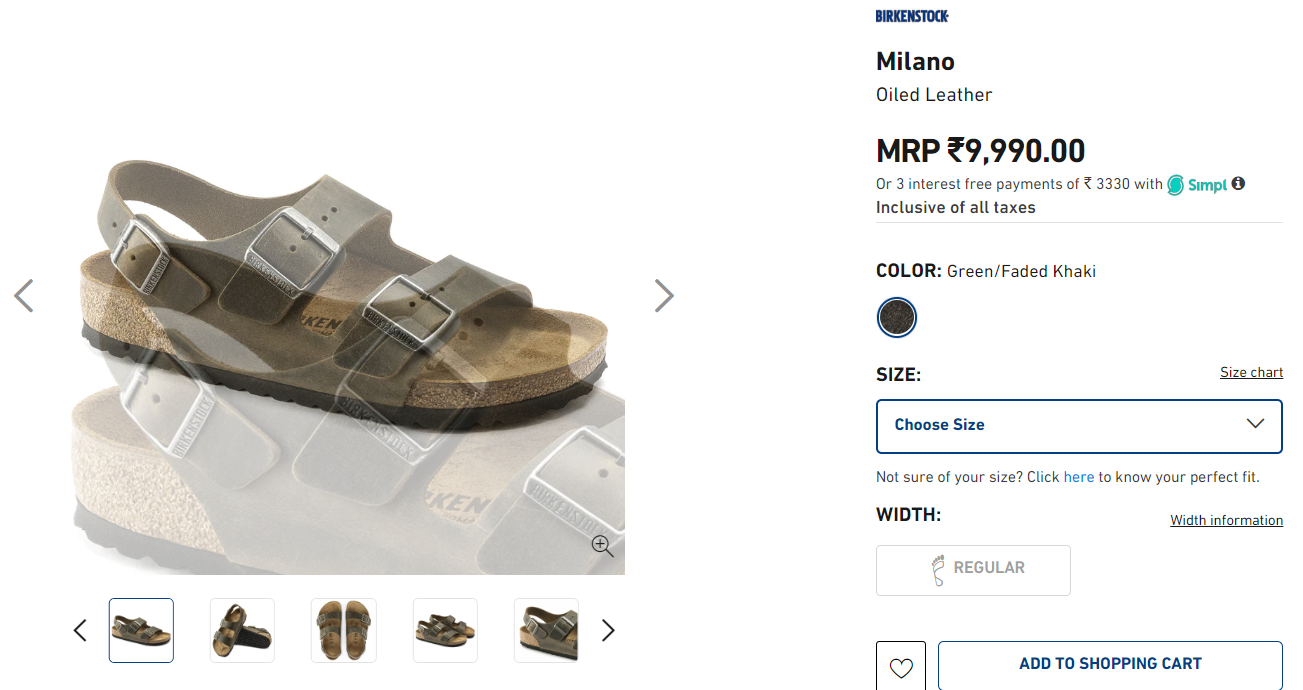Image resolution: width=1303 pixels, height=690 pixels.
Task: Toggle the Milano sandal onto your wishlist
Action: coord(900,668)
